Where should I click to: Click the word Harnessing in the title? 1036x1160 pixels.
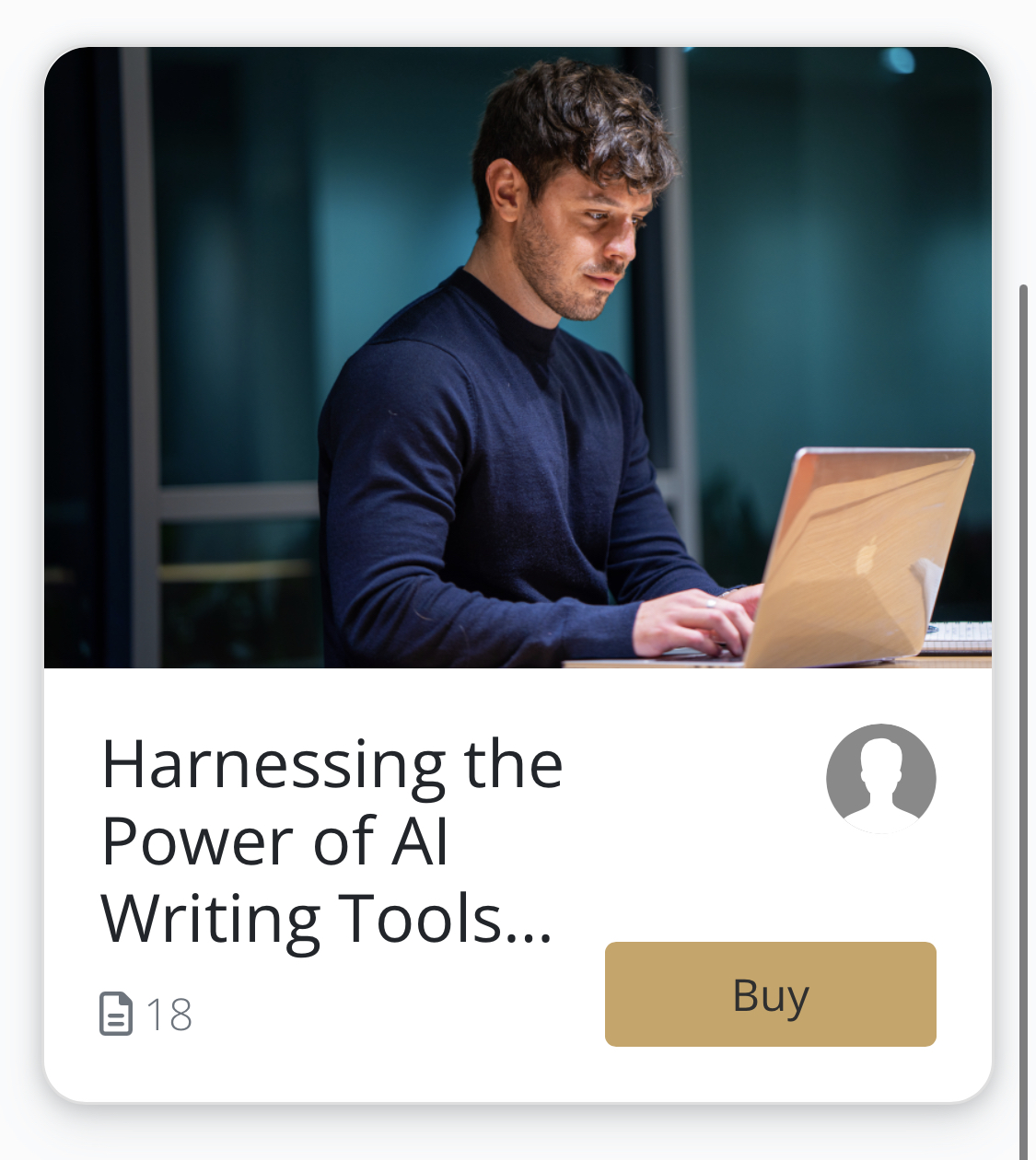(274, 766)
